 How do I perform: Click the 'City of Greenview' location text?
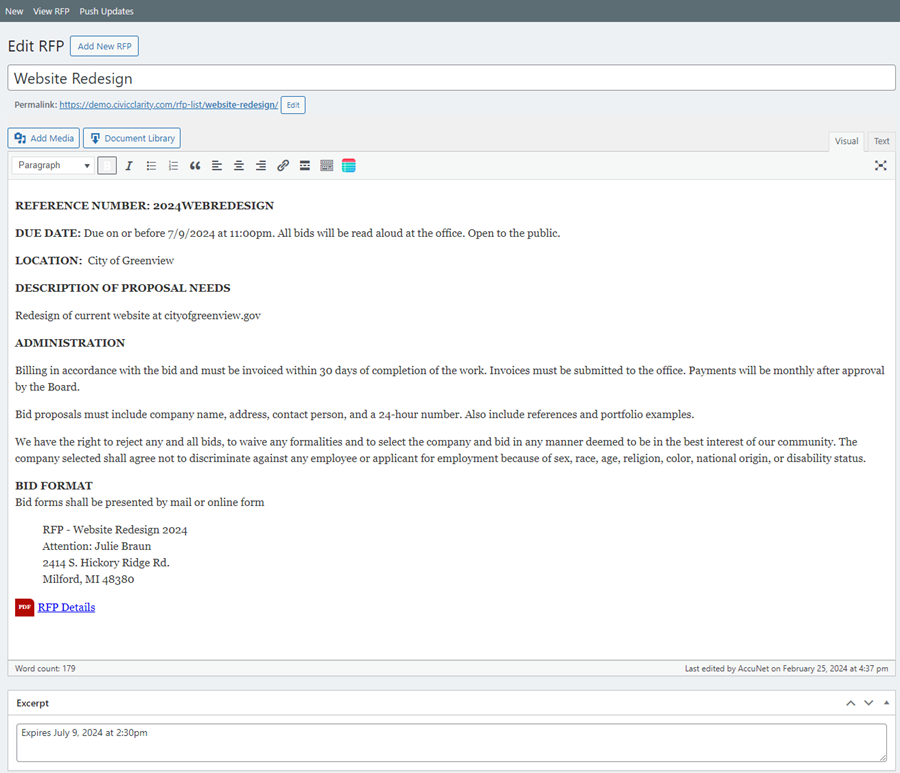click(131, 261)
